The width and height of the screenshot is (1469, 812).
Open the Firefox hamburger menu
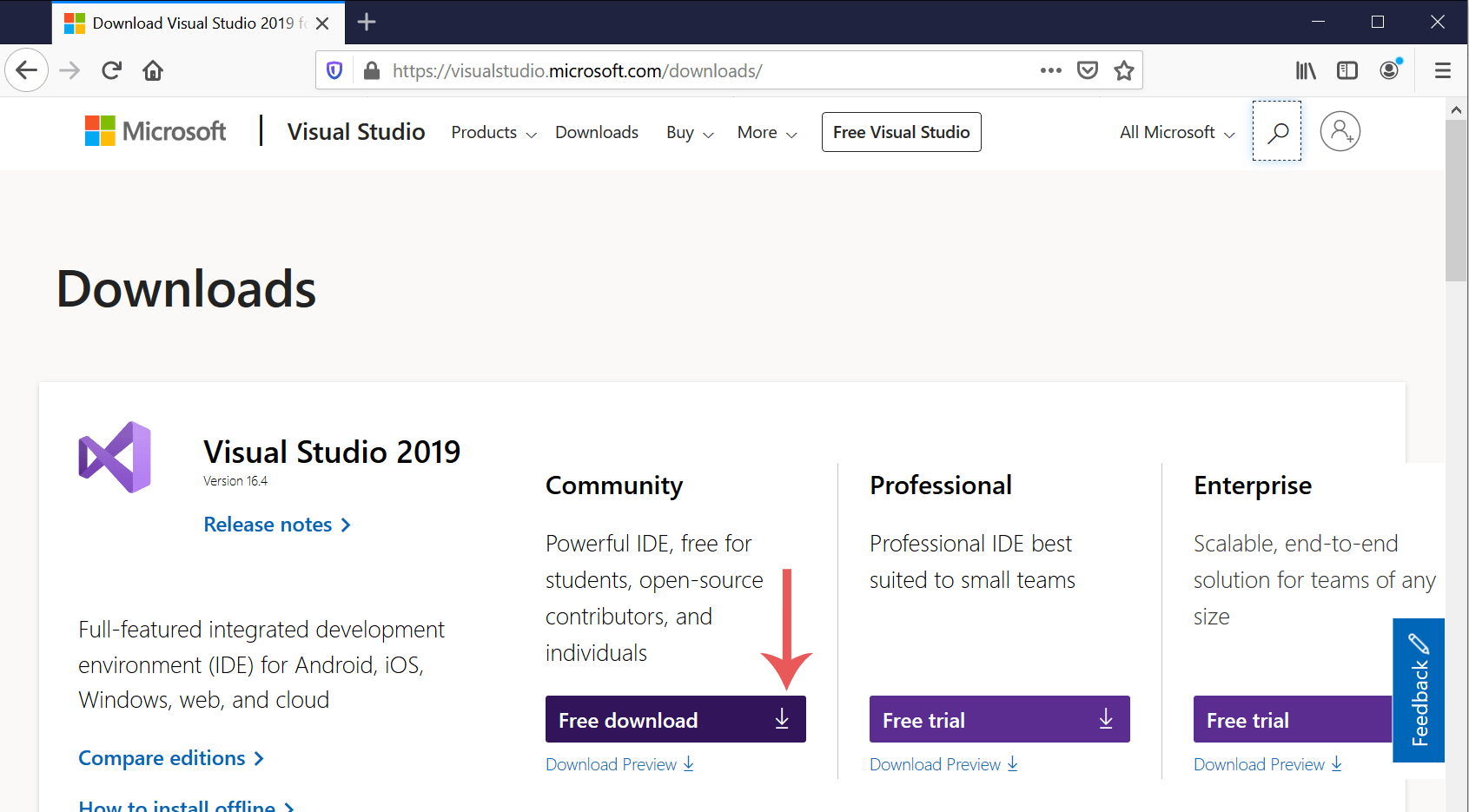pyautogui.click(x=1443, y=70)
